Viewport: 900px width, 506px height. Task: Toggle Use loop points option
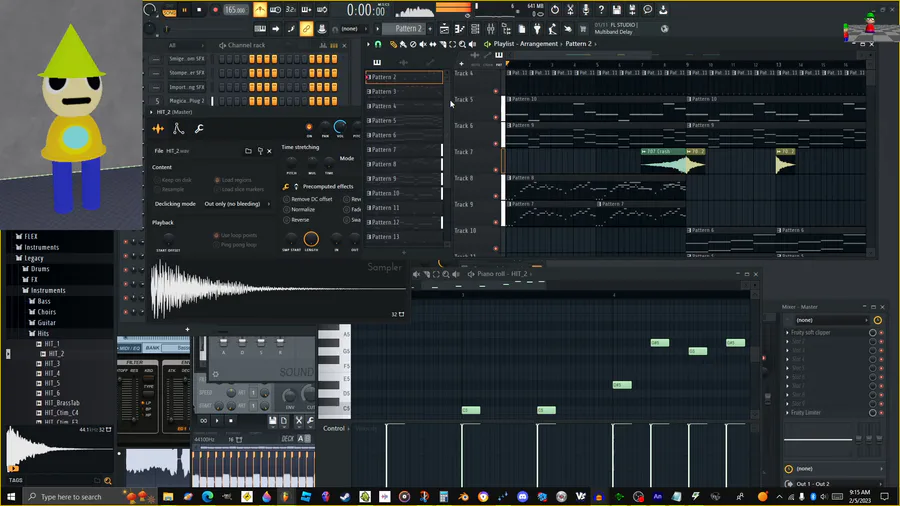pyautogui.click(x=235, y=235)
